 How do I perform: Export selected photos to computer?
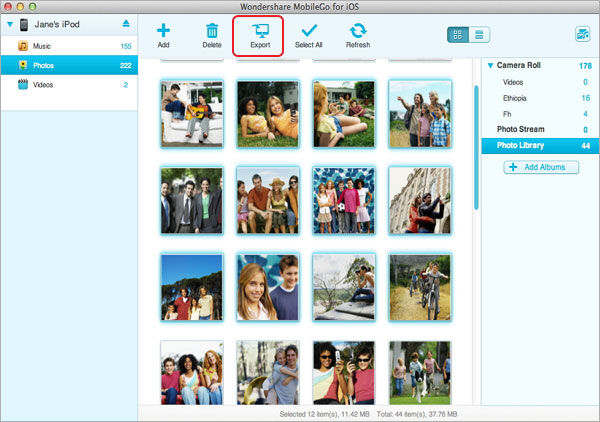tap(260, 36)
